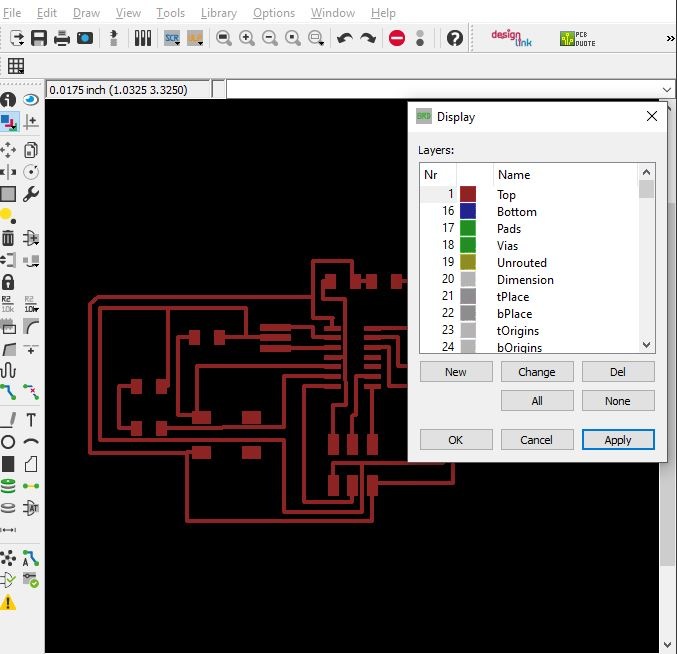677x654 pixels.
Task: Open the Edit menu
Action: coord(47,13)
